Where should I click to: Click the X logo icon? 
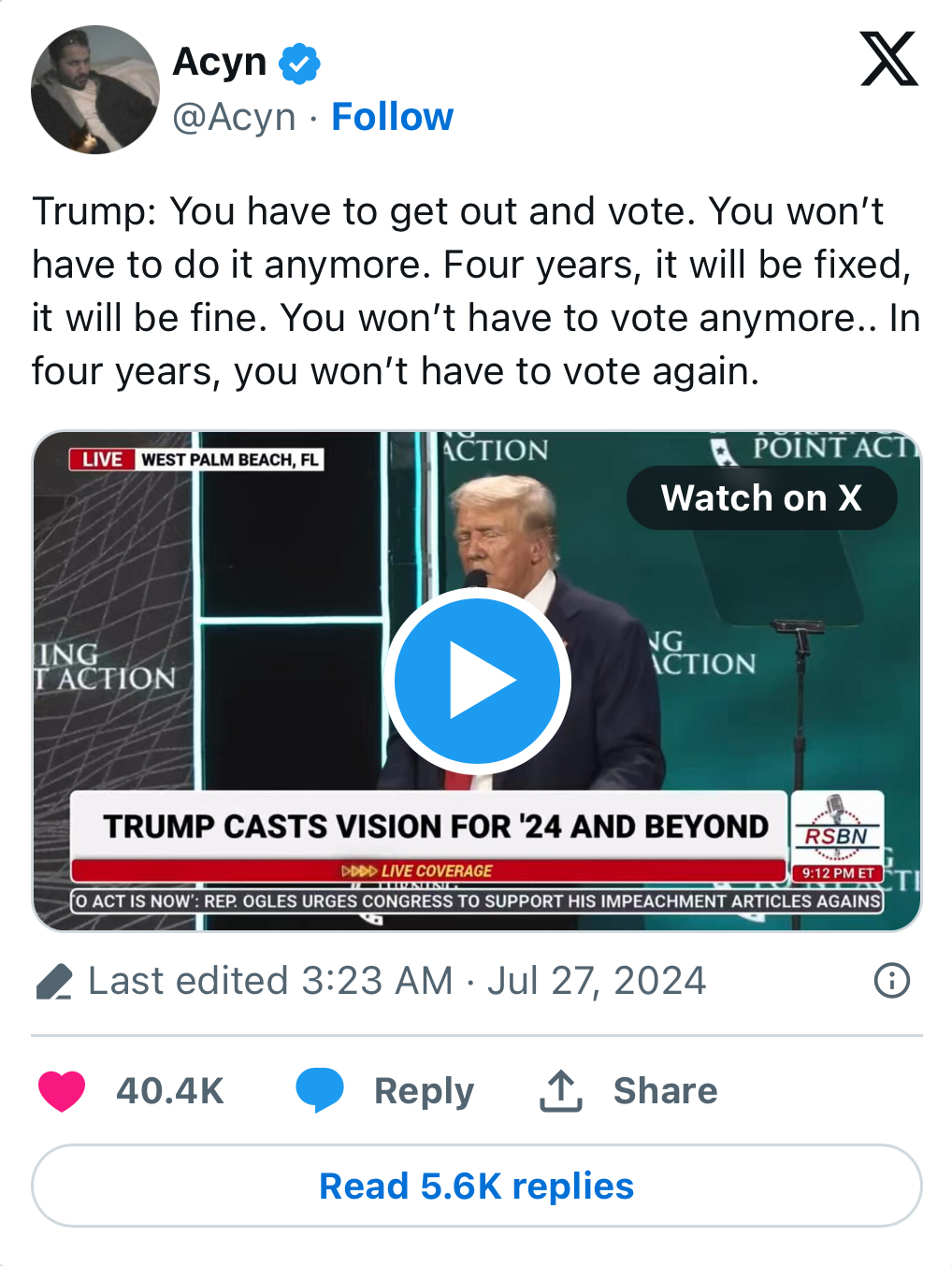click(888, 60)
